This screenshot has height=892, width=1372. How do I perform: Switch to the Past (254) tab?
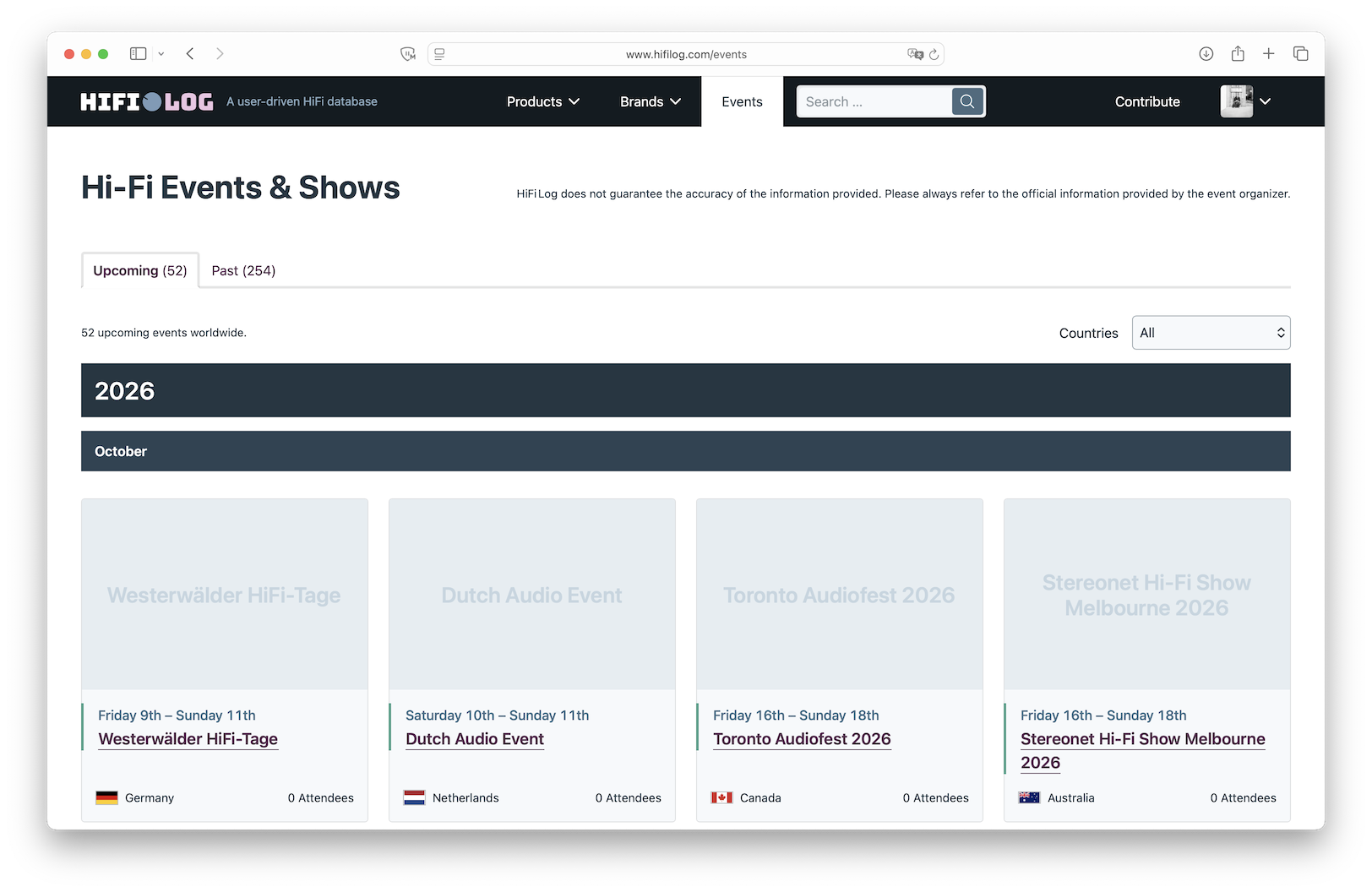pos(243,270)
